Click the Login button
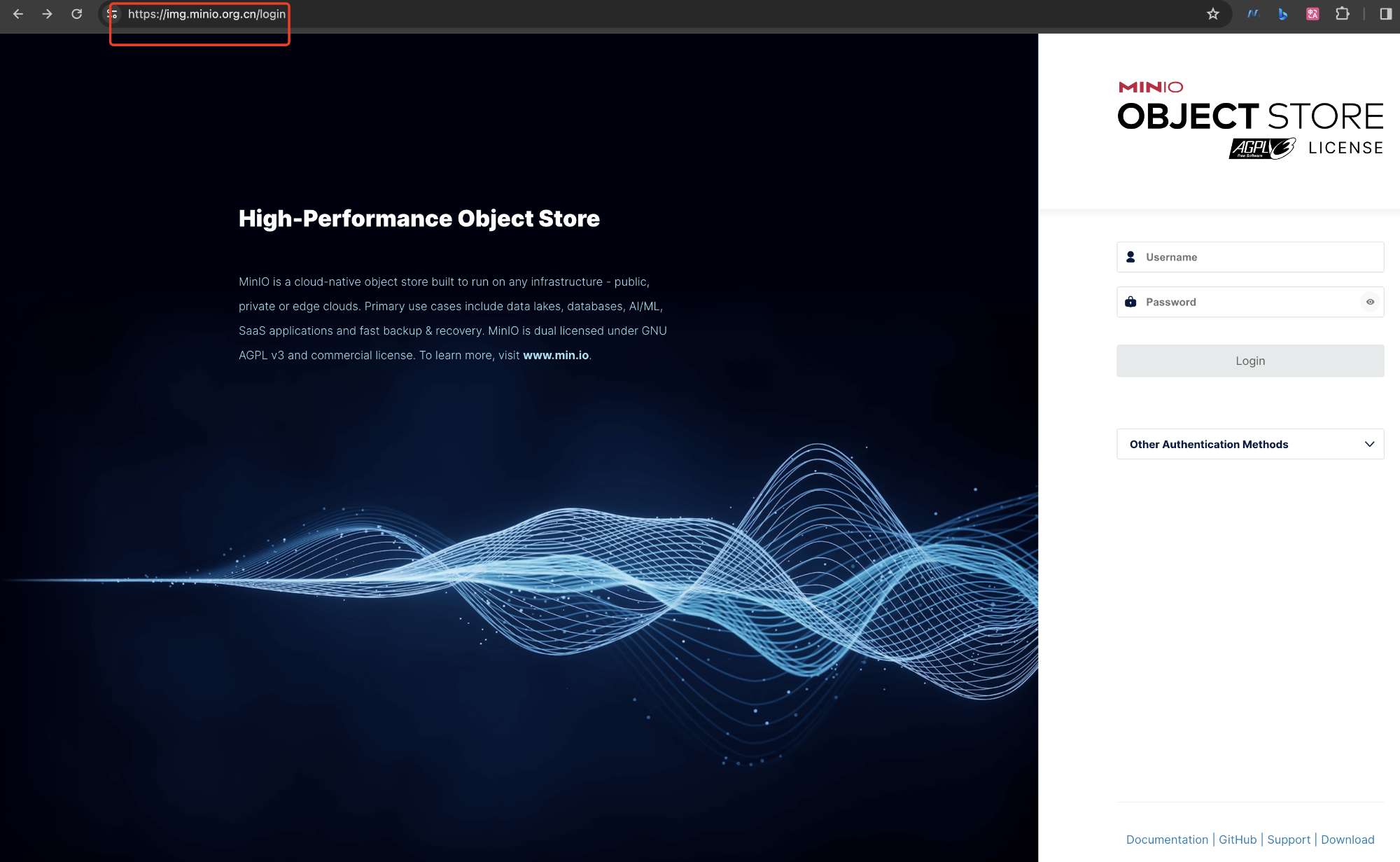The height and width of the screenshot is (862, 1400). click(x=1250, y=361)
